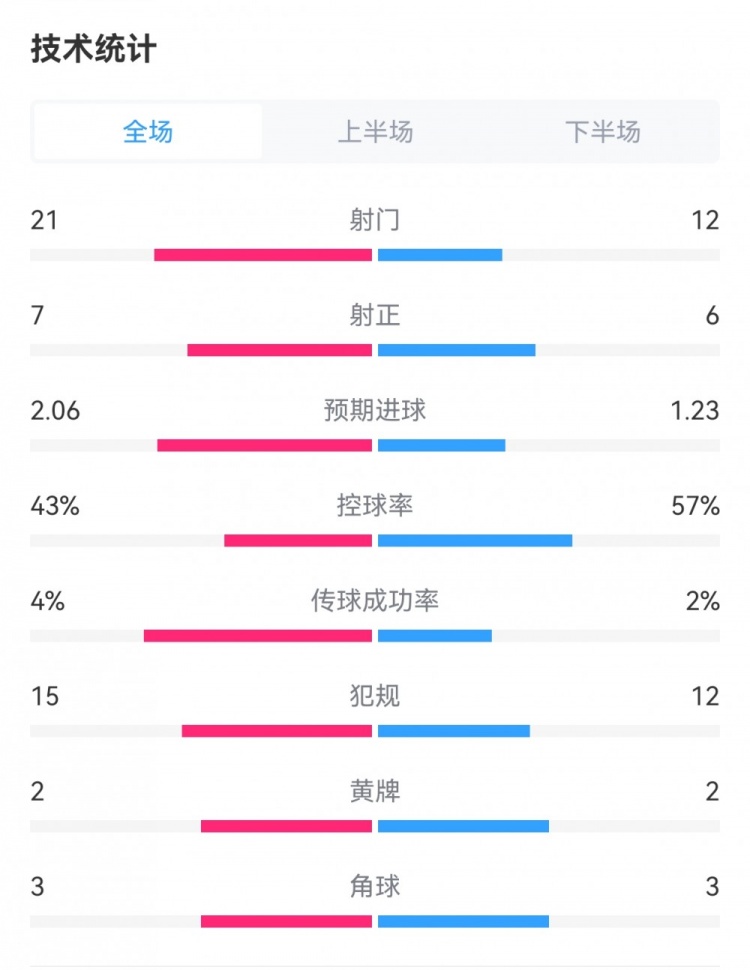Click the 黄牌 stat label
The height and width of the screenshot is (970, 750).
click(x=375, y=792)
